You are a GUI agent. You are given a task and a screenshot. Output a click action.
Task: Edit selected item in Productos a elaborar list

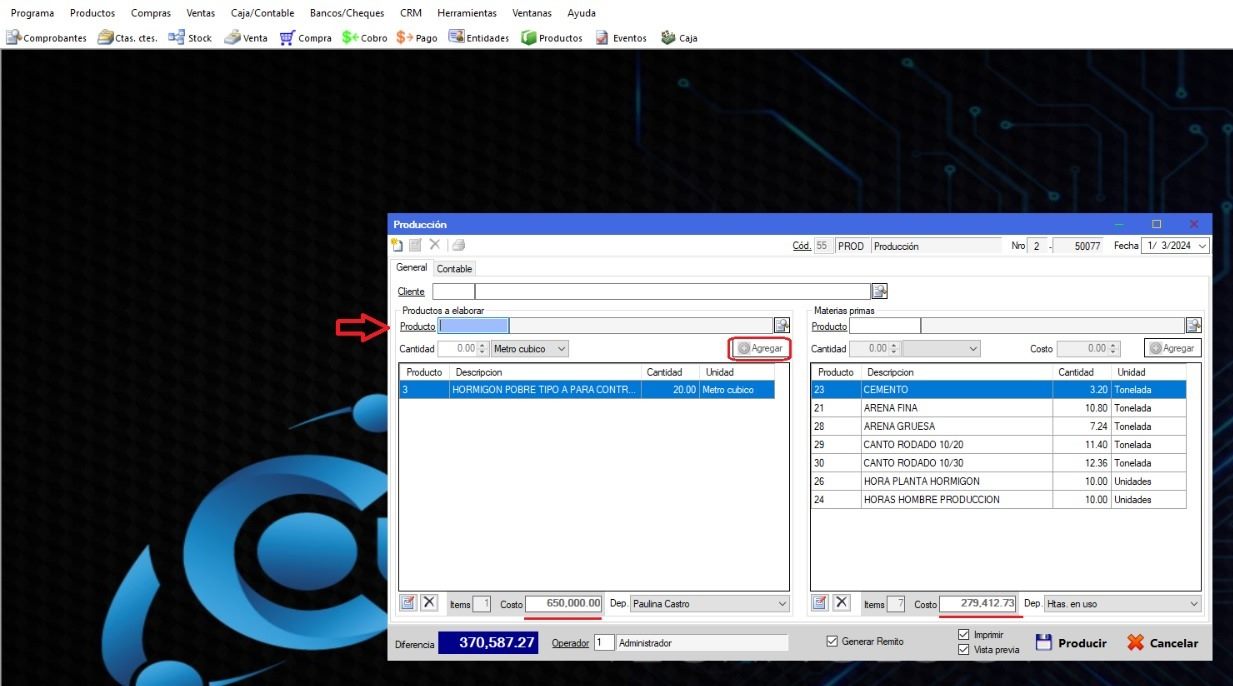click(x=408, y=602)
